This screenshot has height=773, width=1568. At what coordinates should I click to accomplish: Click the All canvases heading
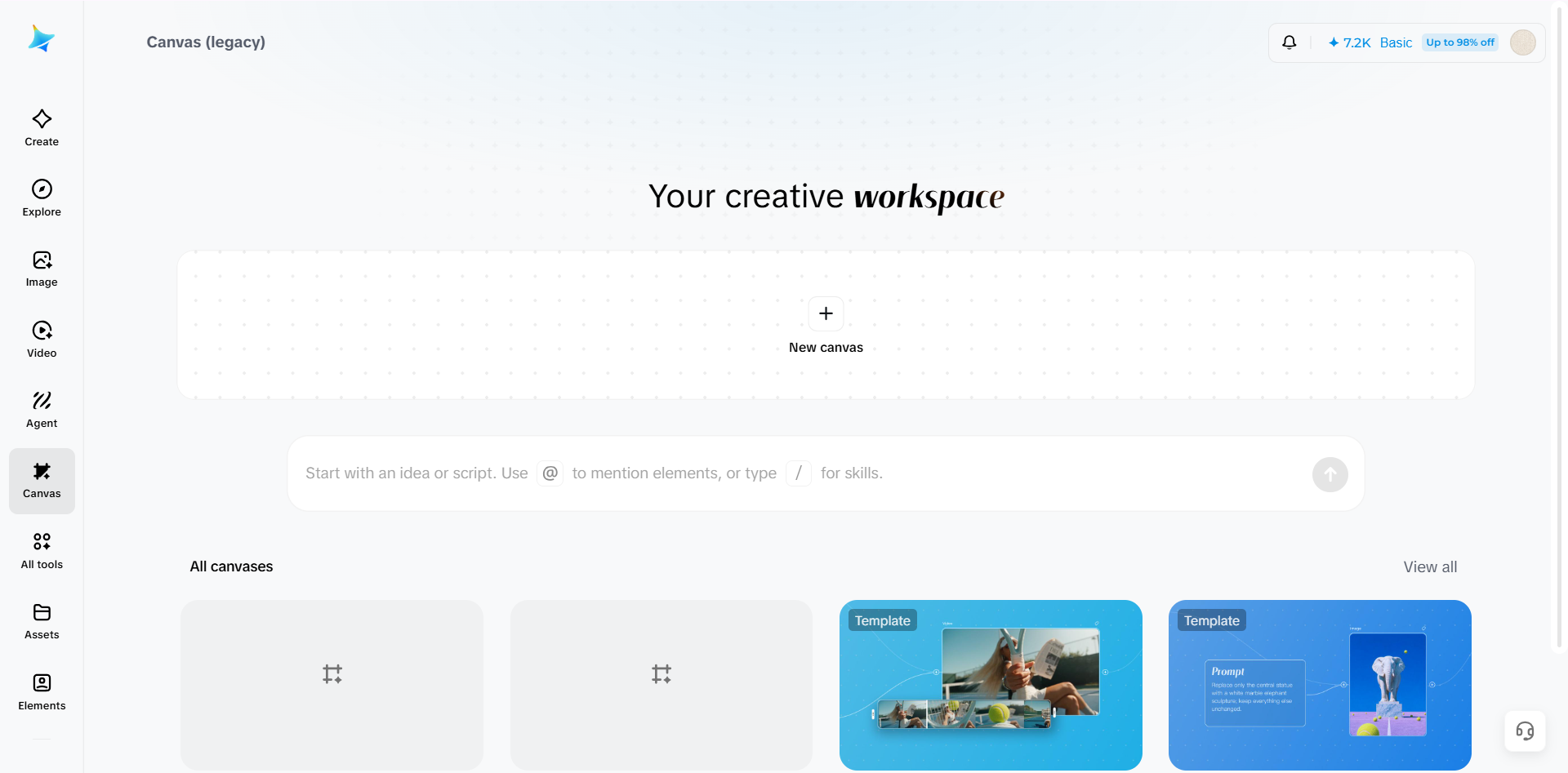232,566
